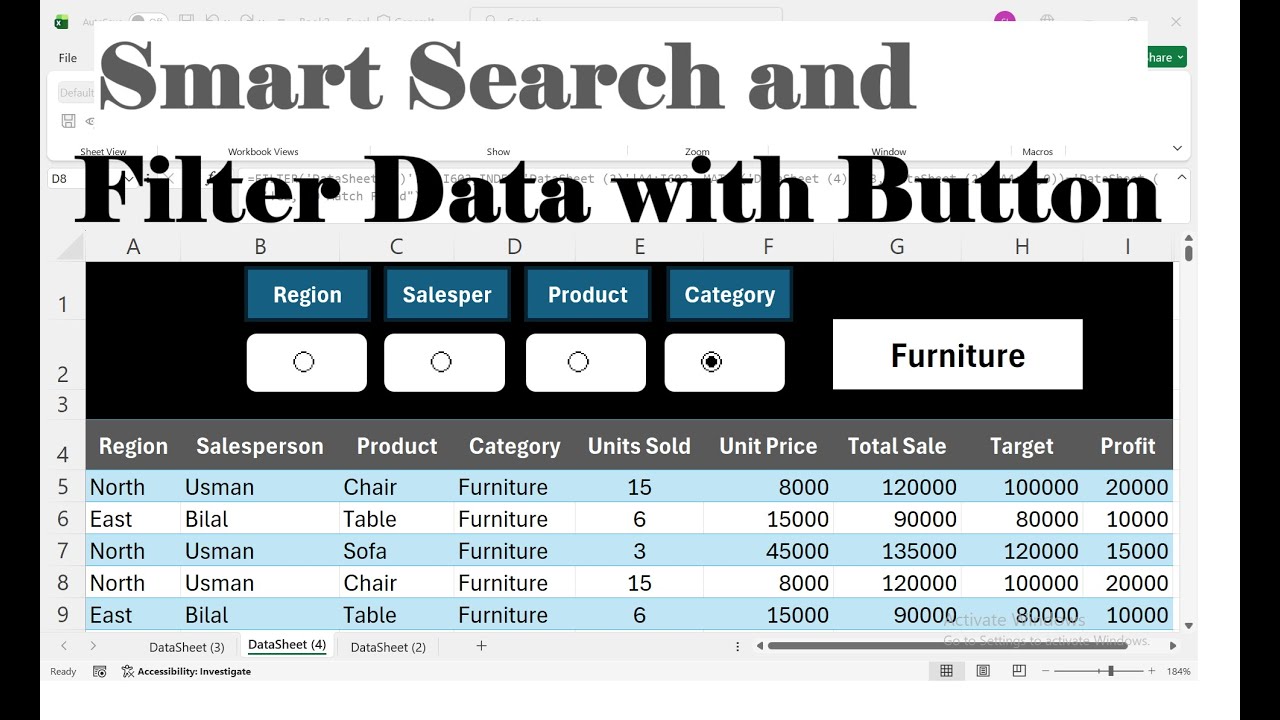
Task: Click Chair cell in row 5
Action: pyautogui.click(x=396, y=487)
